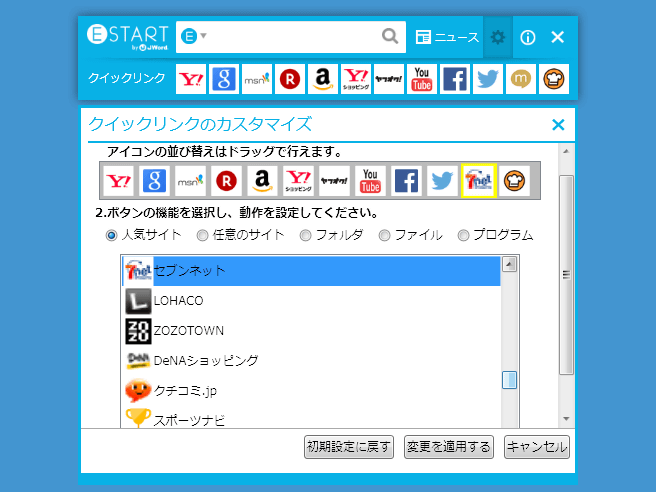The width and height of the screenshot is (656, 492).
Task: Click site list scroll up arrow
Action: (x=509, y=264)
